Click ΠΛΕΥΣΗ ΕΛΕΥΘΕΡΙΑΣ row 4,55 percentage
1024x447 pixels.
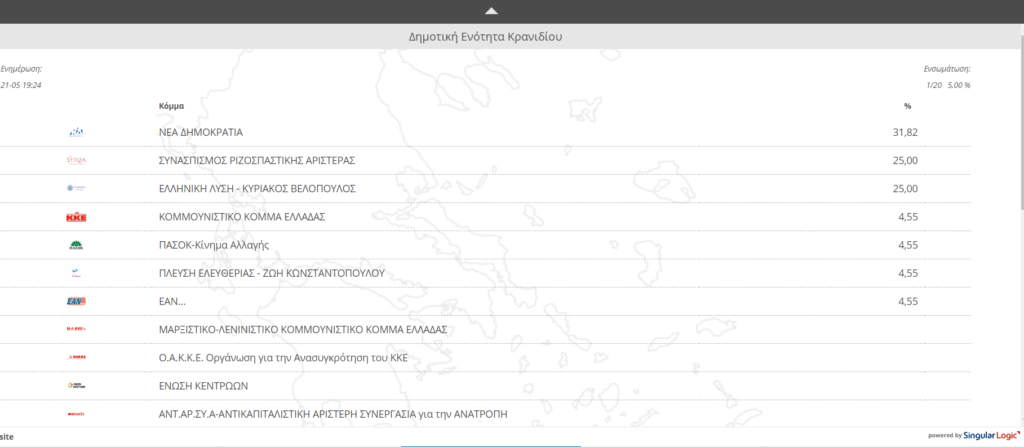click(908, 273)
